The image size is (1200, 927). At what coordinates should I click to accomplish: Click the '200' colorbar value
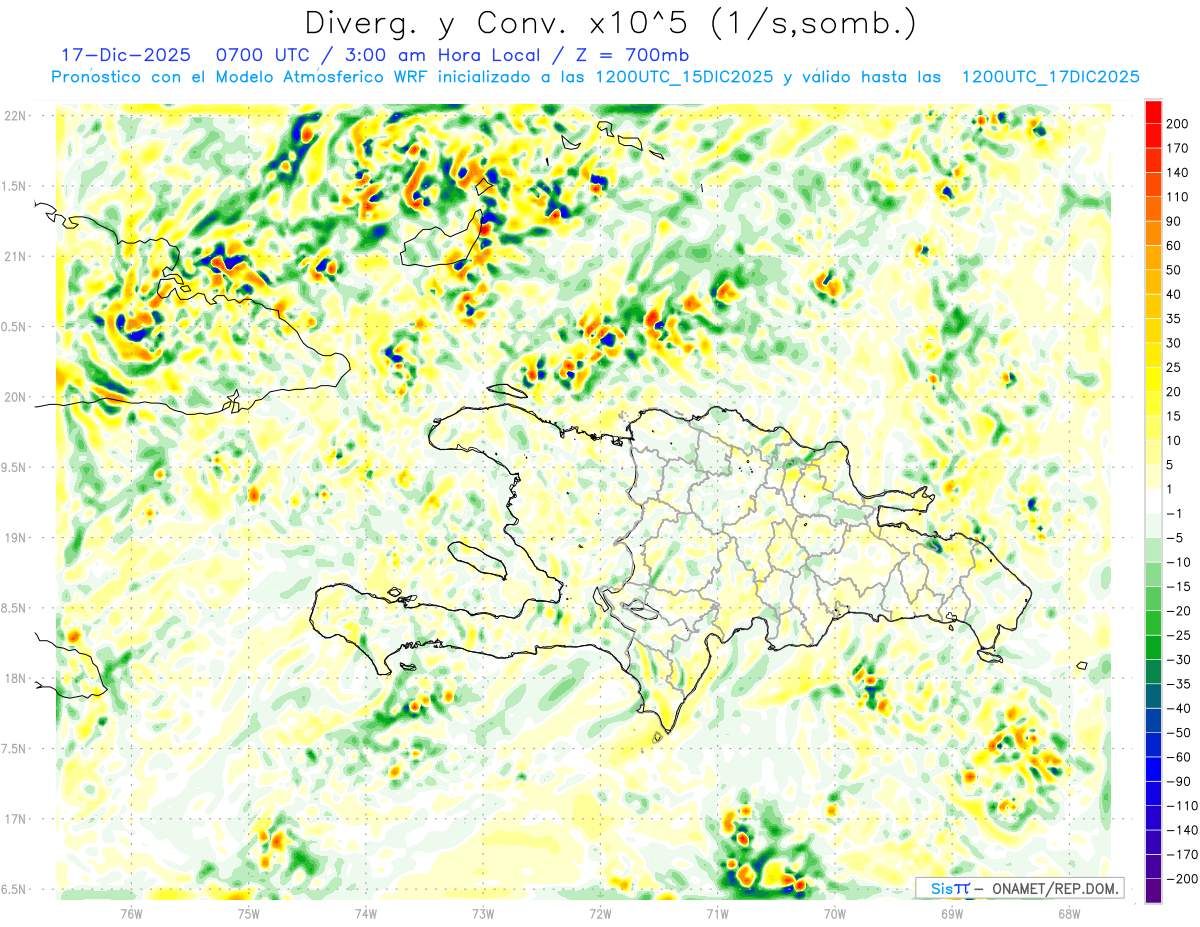(x=1177, y=123)
